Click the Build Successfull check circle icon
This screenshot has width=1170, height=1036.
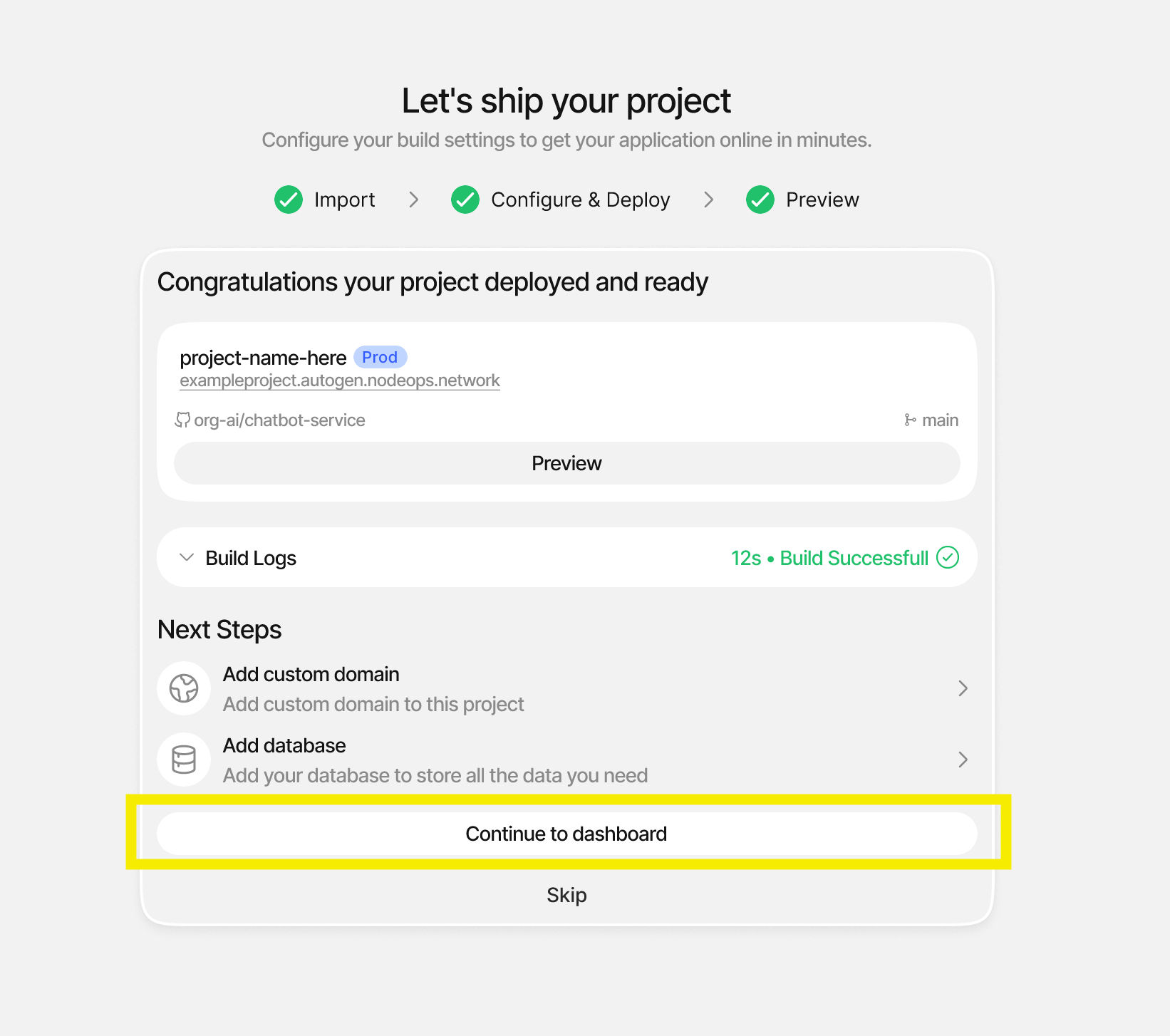pos(948,557)
